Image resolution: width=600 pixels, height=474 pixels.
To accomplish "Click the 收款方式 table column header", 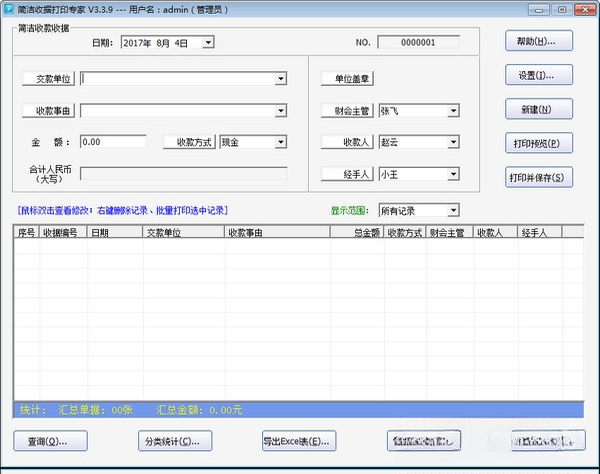I will (x=405, y=232).
